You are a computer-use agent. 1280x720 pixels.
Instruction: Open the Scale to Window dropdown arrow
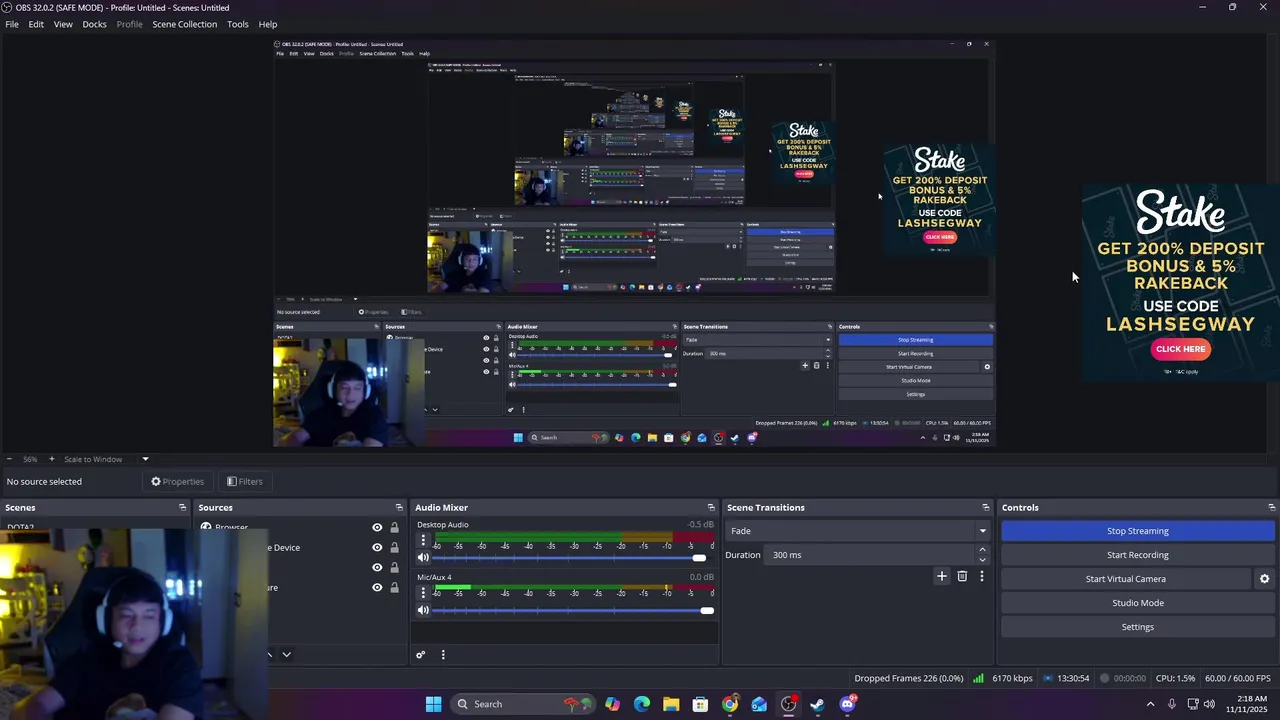click(x=145, y=459)
